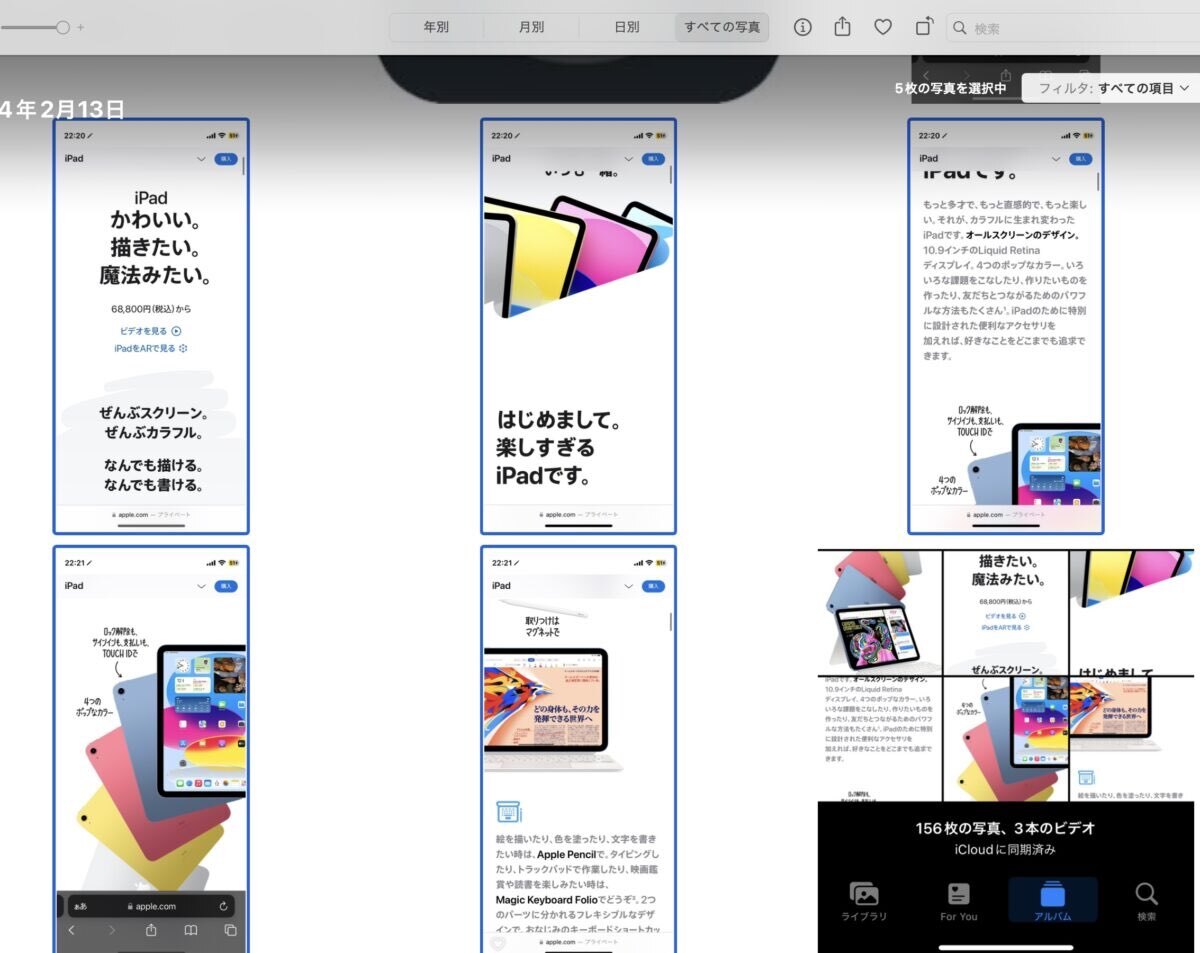Select the オールスクリーンのデザイン text screenshot
The image size is (1200, 953).
[x=1006, y=327]
